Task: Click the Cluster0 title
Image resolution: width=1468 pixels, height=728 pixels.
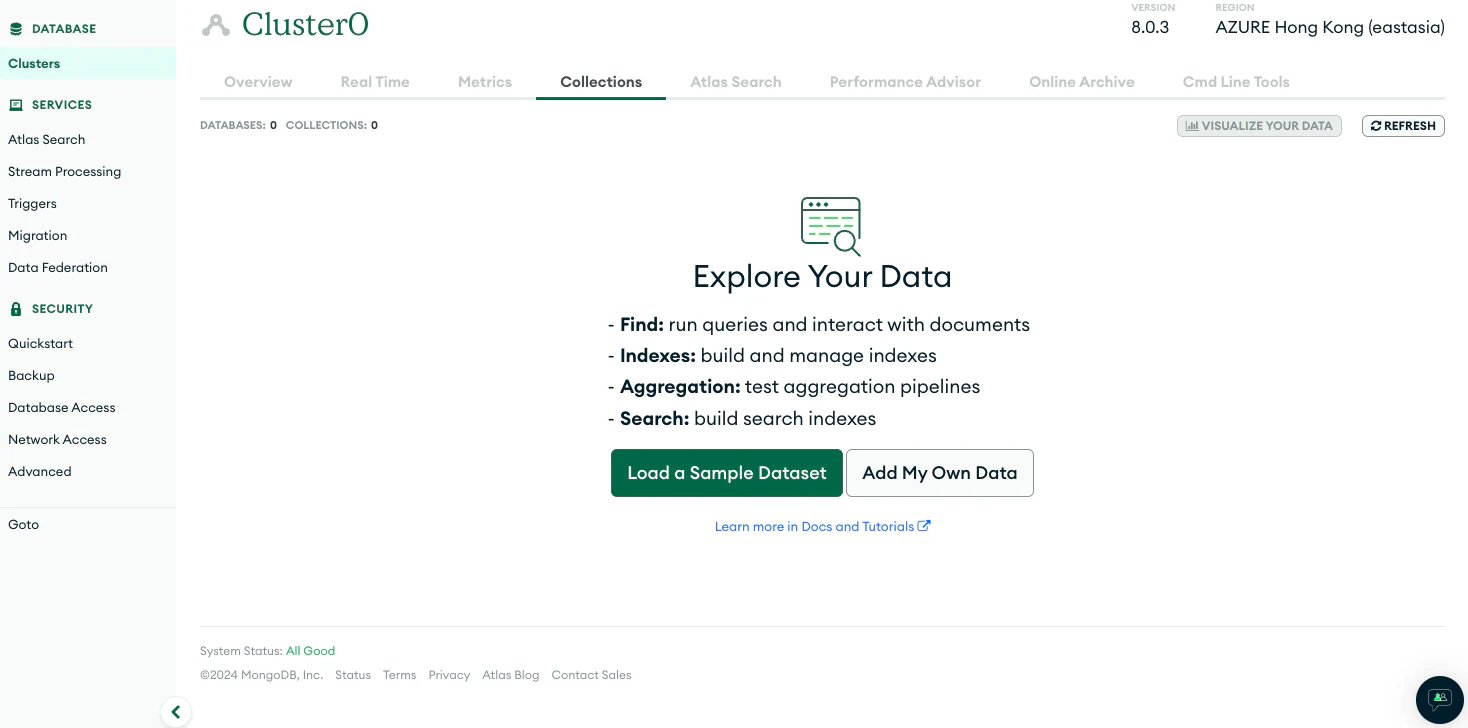Action: tap(305, 25)
